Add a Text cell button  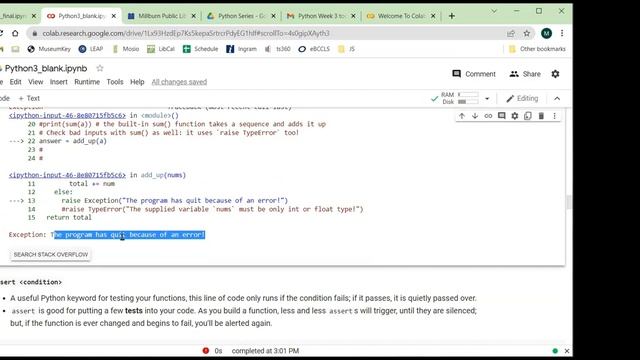(x=29, y=98)
